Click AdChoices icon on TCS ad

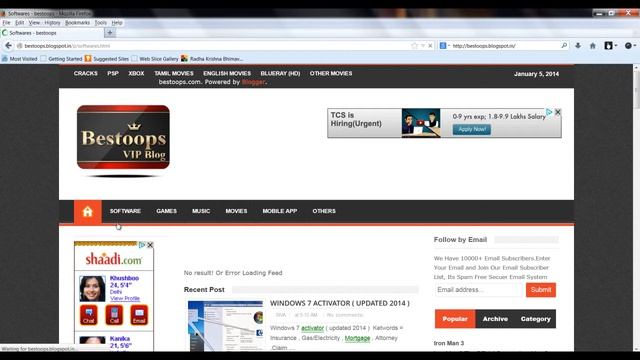click(549, 112)
